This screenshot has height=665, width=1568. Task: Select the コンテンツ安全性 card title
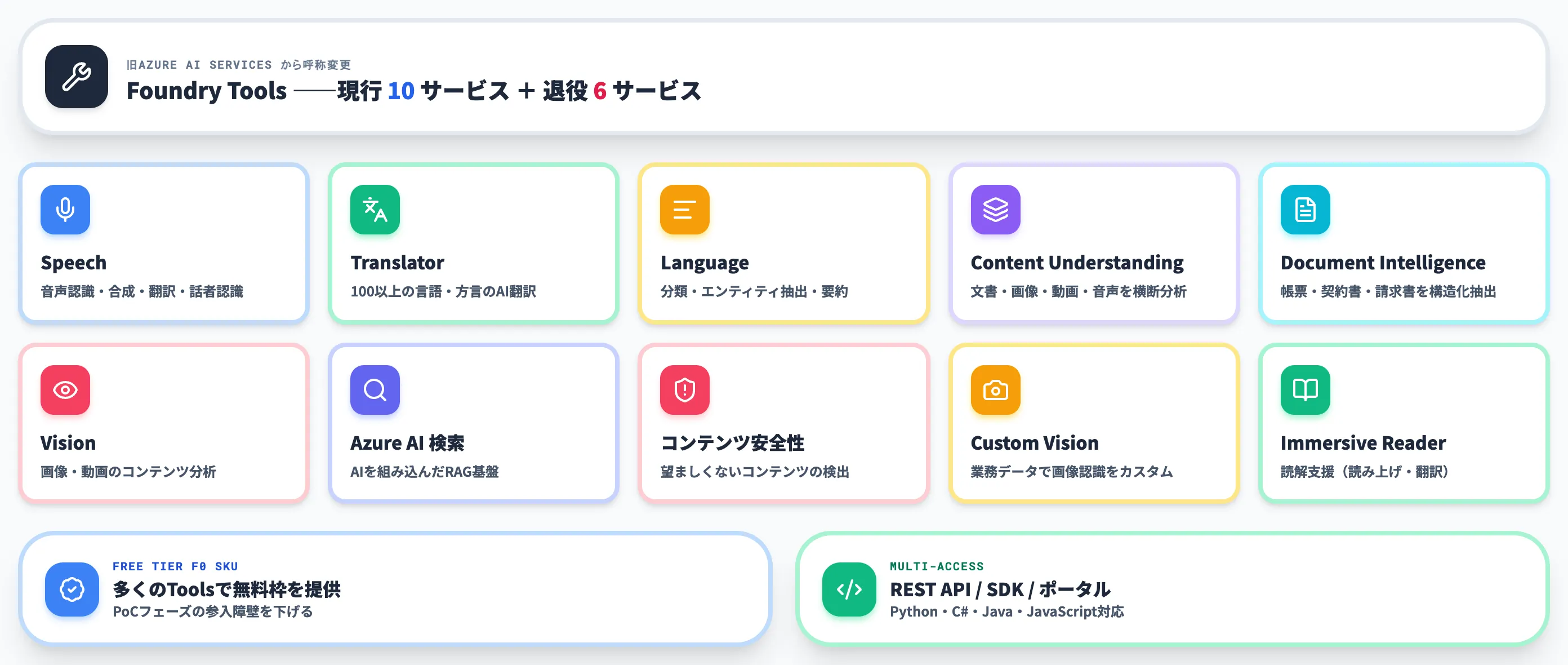pos(732,443)
